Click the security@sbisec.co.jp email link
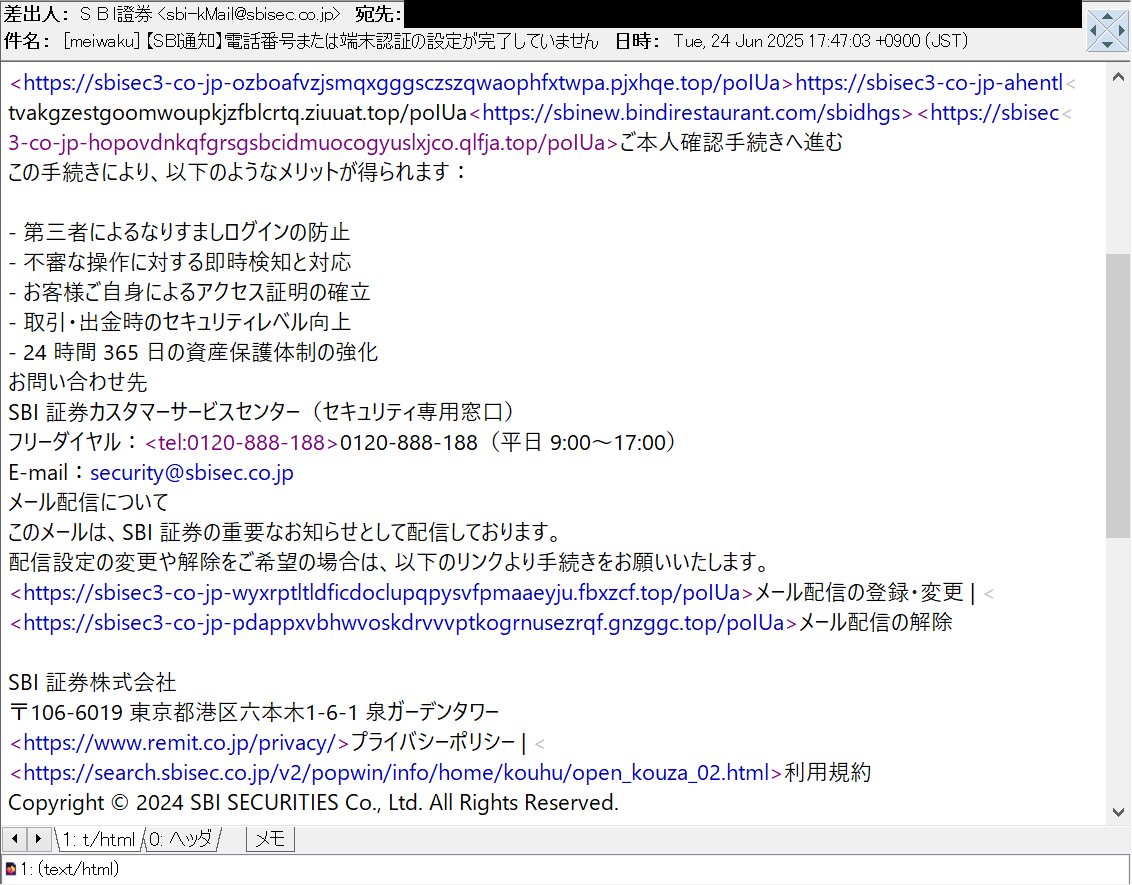This screenshot has height=885, width=1132. pos(192,473)
